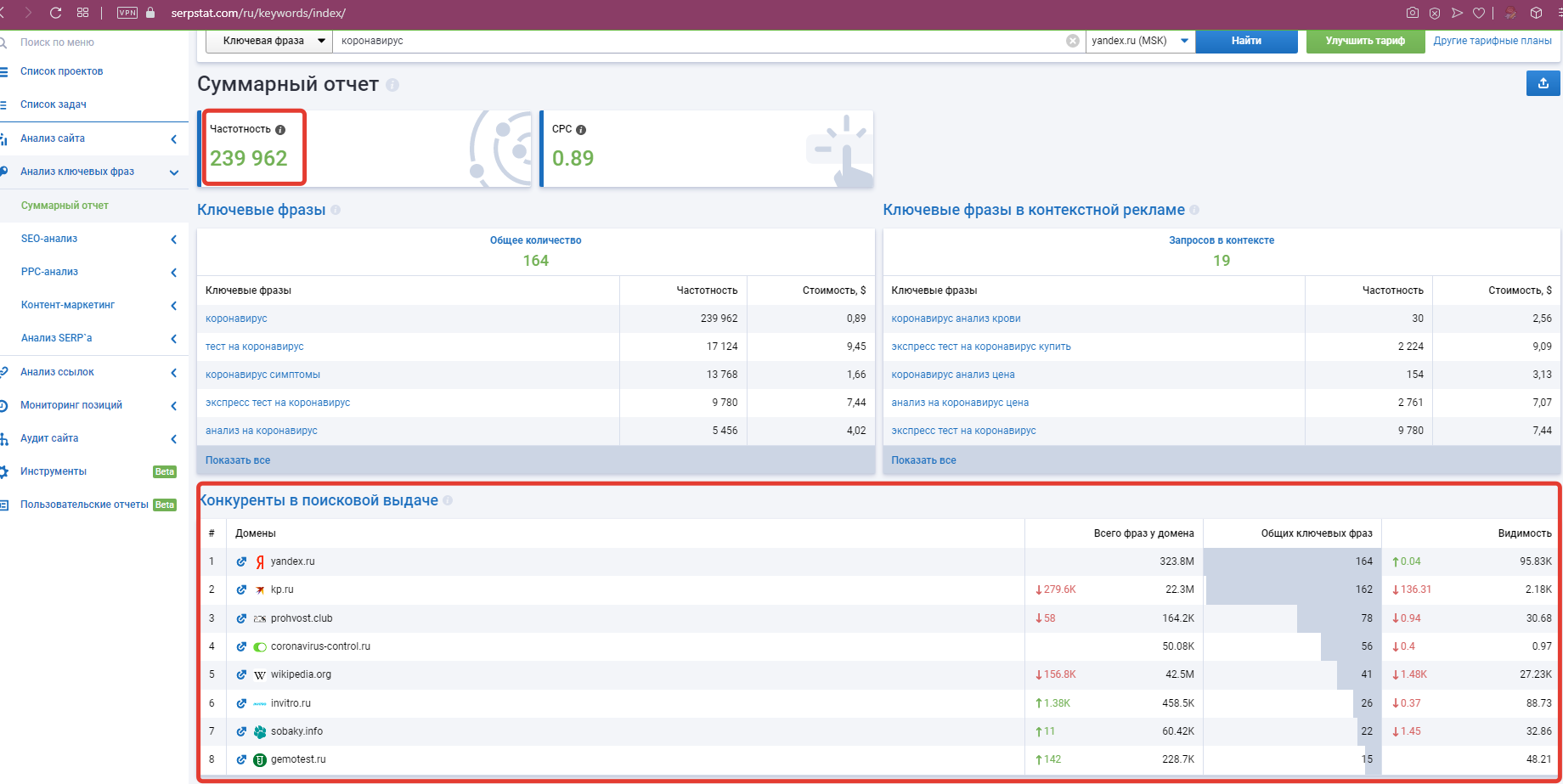Select domain text coronavirus-control.ru
Viewport: 1563px width, 784px height.
pos(320,646)
